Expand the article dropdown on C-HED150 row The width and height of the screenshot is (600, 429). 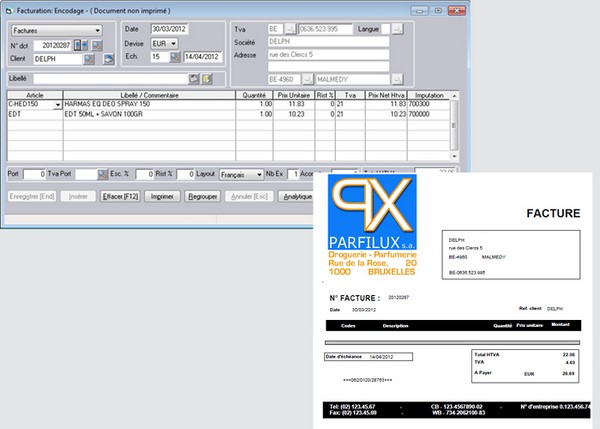point(58,104)
